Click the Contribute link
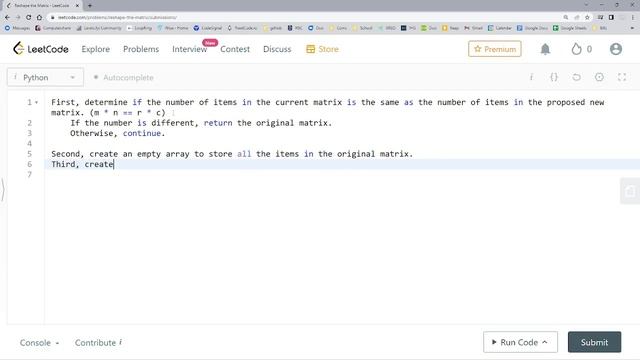Image resolution: width=640 pixels, height=360 pixels. (98, 342)
